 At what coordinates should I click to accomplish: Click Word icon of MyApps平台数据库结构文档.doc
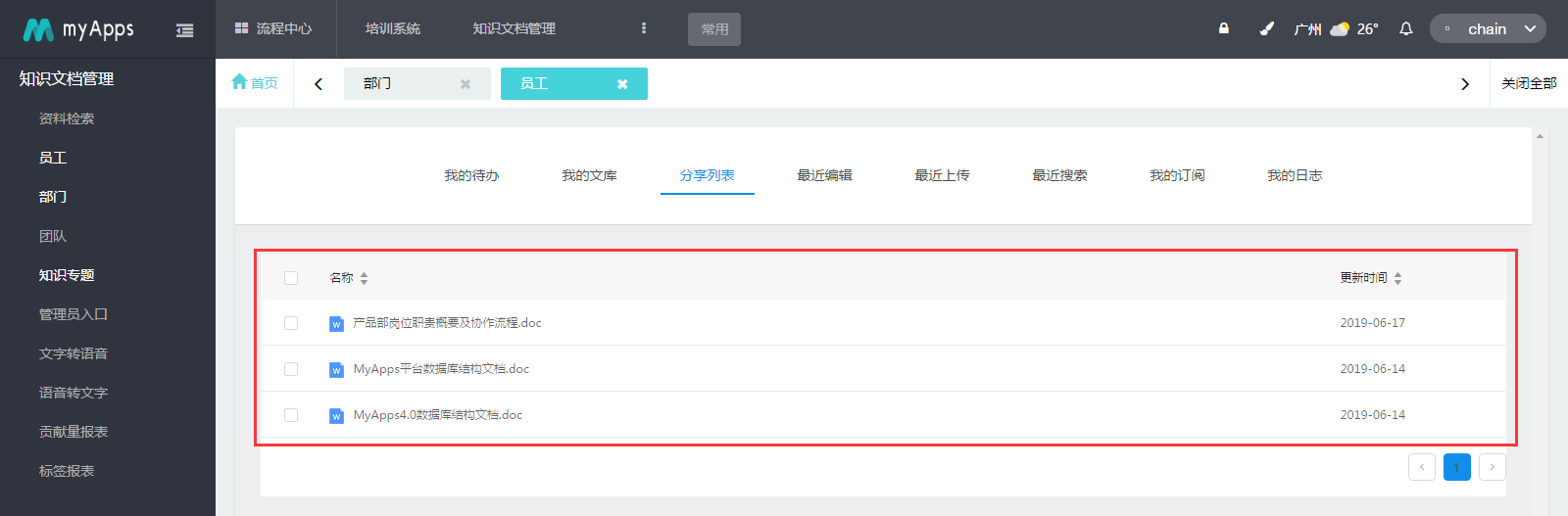pyautogui.click(x=336, y=369)
